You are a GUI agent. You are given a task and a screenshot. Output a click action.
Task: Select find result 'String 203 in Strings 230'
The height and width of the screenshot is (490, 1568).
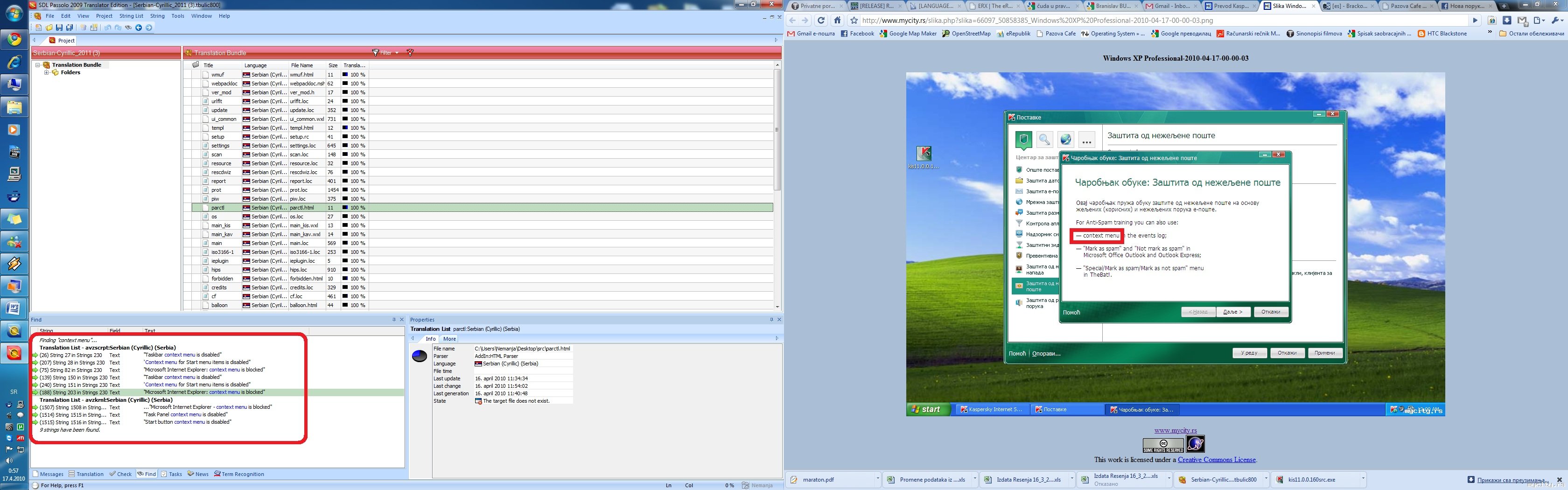point(218,392)
